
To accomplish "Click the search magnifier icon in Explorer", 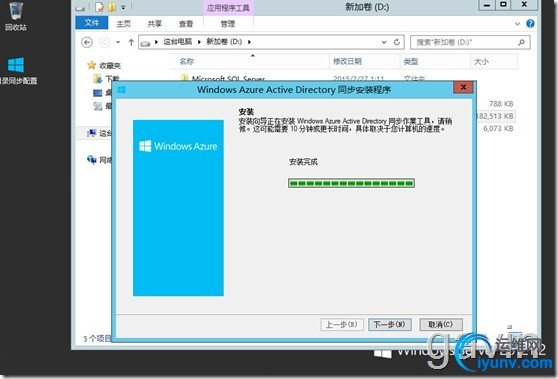I will coord(521,42).
